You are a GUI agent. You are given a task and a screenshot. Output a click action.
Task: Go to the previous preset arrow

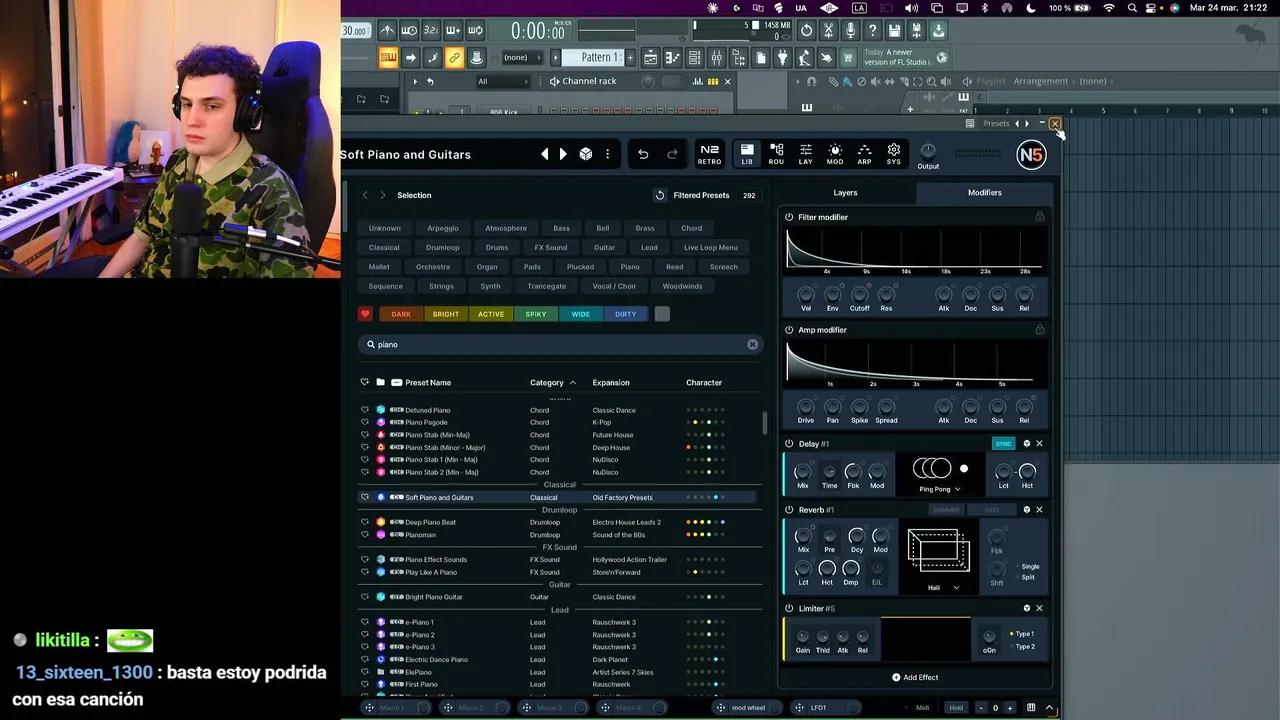click(545, 154)
